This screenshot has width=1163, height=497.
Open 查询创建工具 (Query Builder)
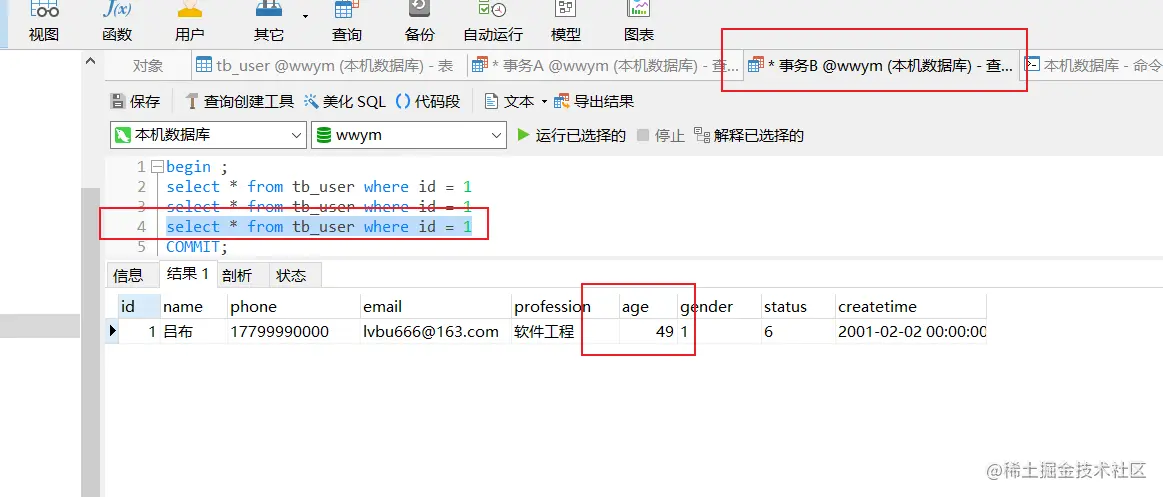pyautogui.click(x=240, y=102)
